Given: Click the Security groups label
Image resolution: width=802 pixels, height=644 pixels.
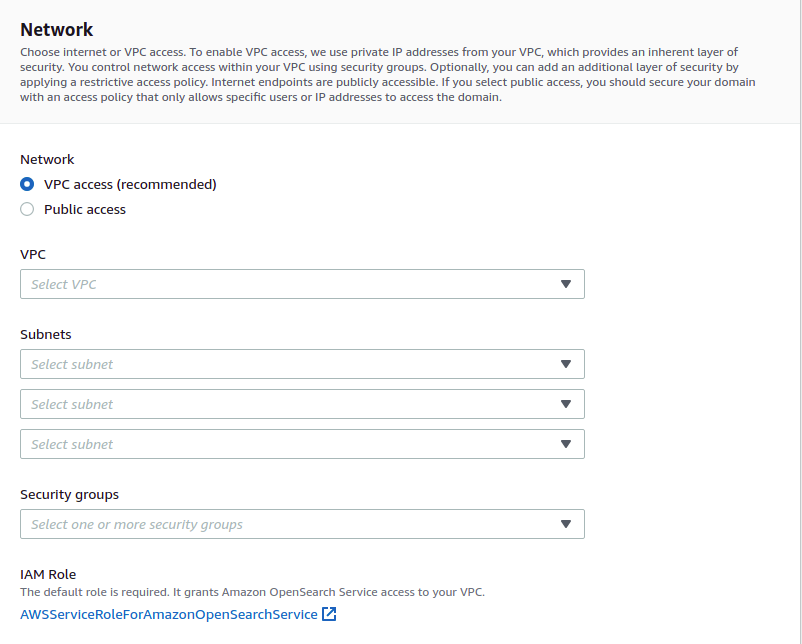Looking at the screenshot, I should pyautogui.click(x=69, y=495).
